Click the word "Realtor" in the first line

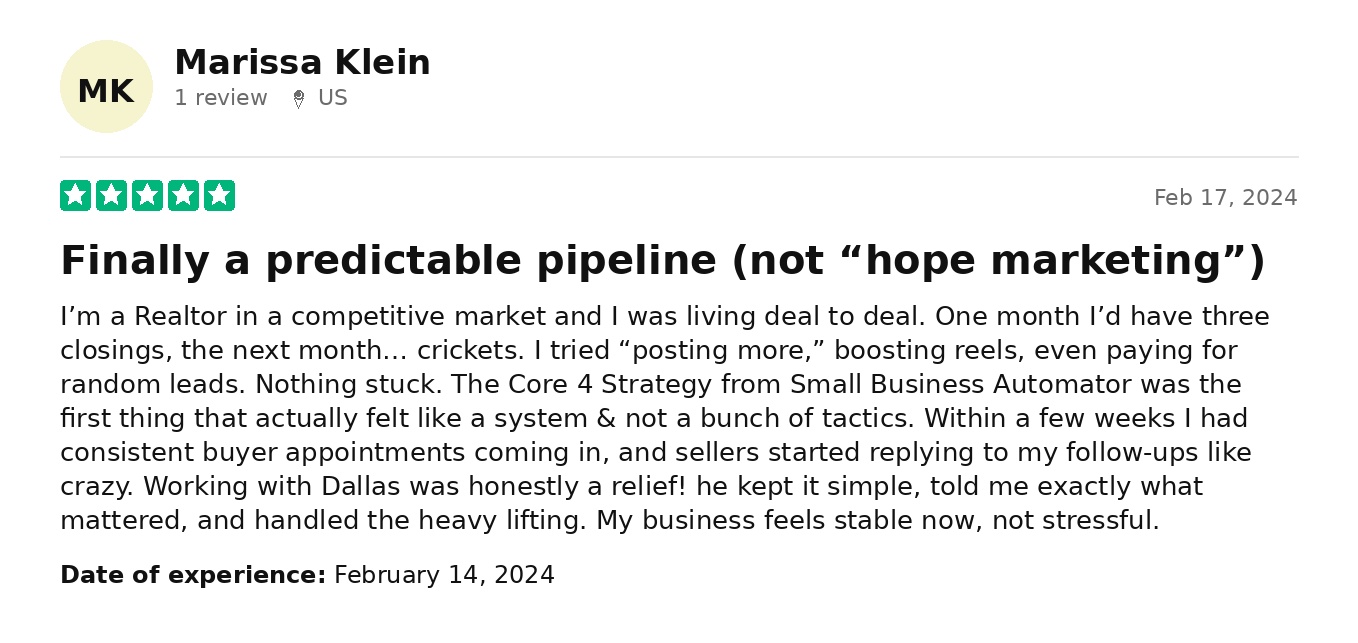tap(176, 317)
